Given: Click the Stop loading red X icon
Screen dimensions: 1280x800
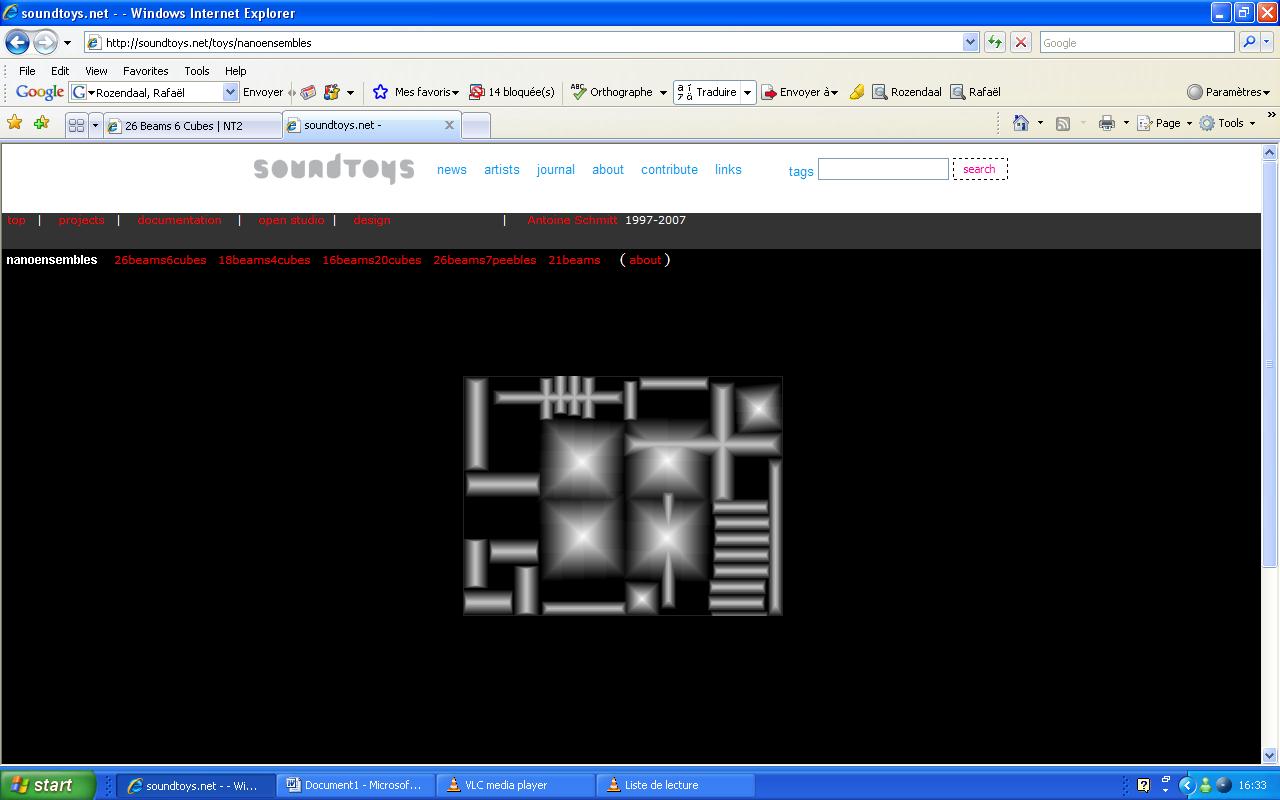Looking at the screenshot, I should coord(1020,42).
